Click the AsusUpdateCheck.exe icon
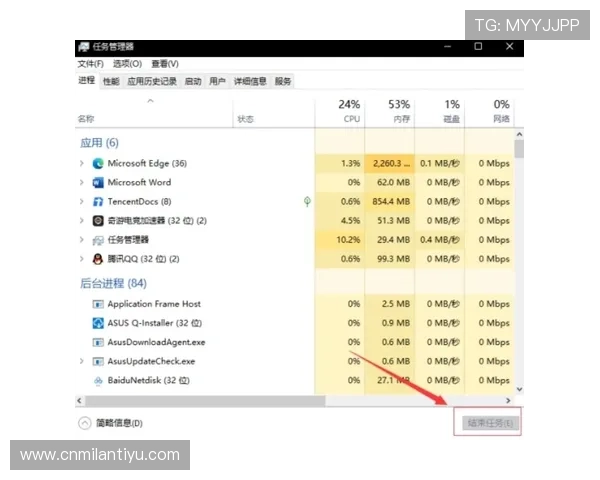 point(98,361)
